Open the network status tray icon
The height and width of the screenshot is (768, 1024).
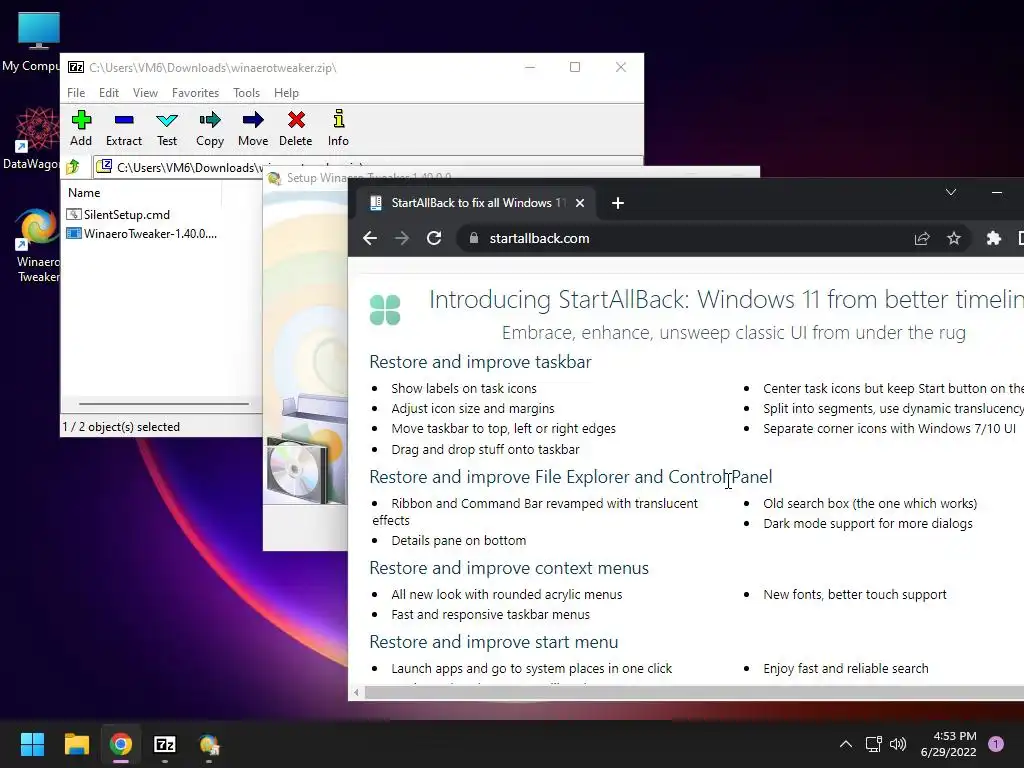click(873, 744)
